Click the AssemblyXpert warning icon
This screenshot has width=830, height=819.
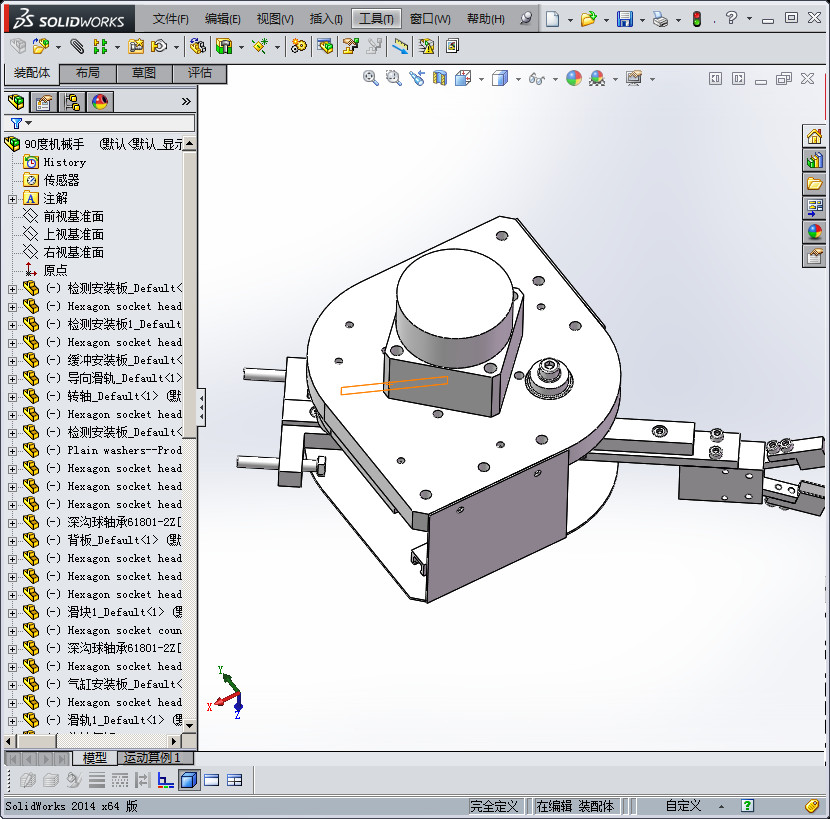pos(426,47)
